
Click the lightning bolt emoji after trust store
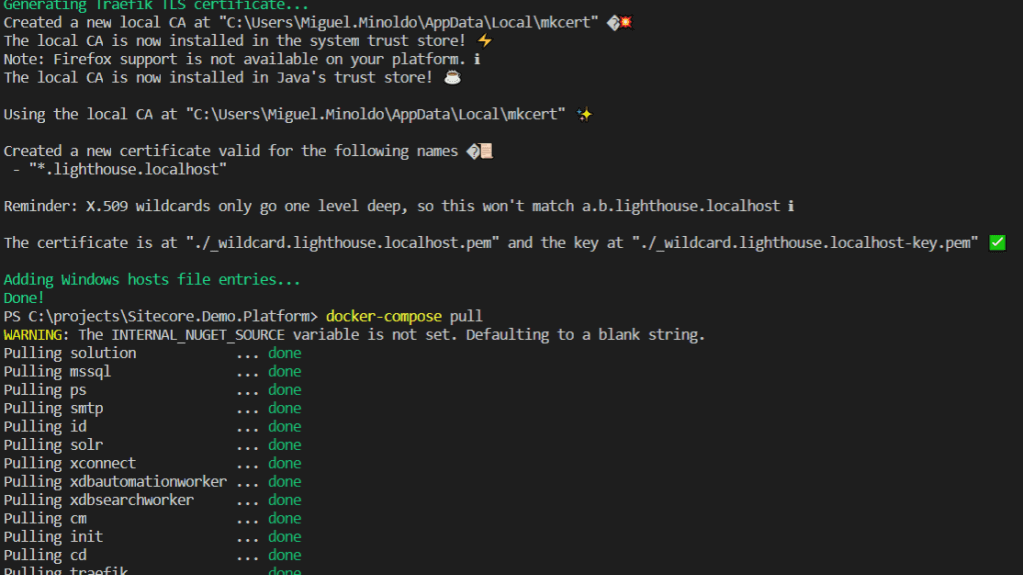point(484,40)
